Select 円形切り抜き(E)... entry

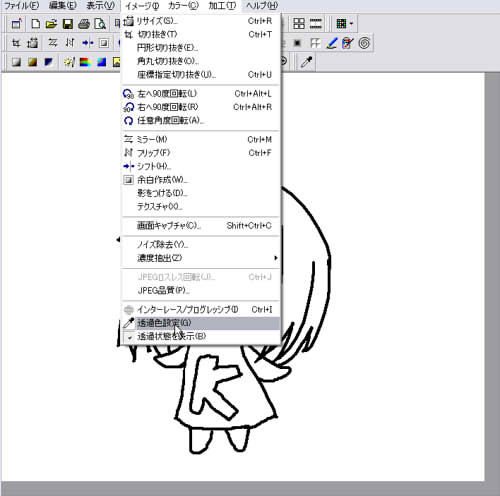(201, 48)
